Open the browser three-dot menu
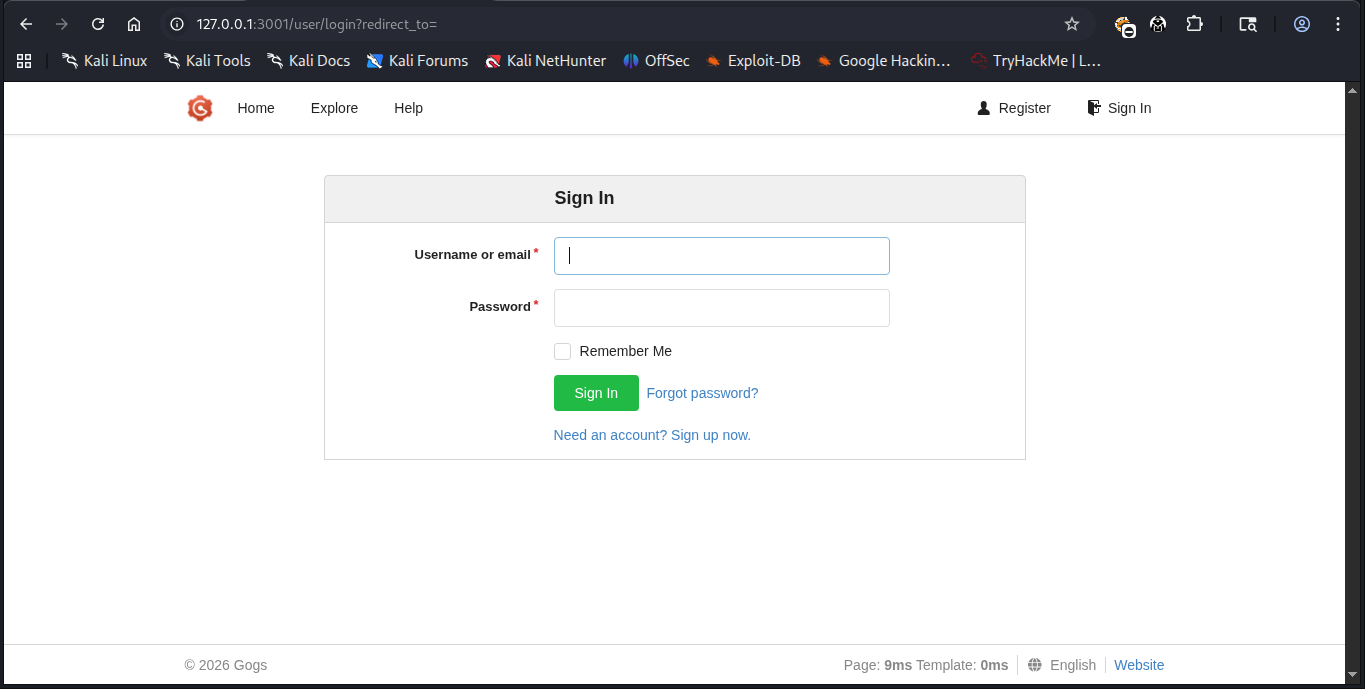 (x=1338, y=24)
